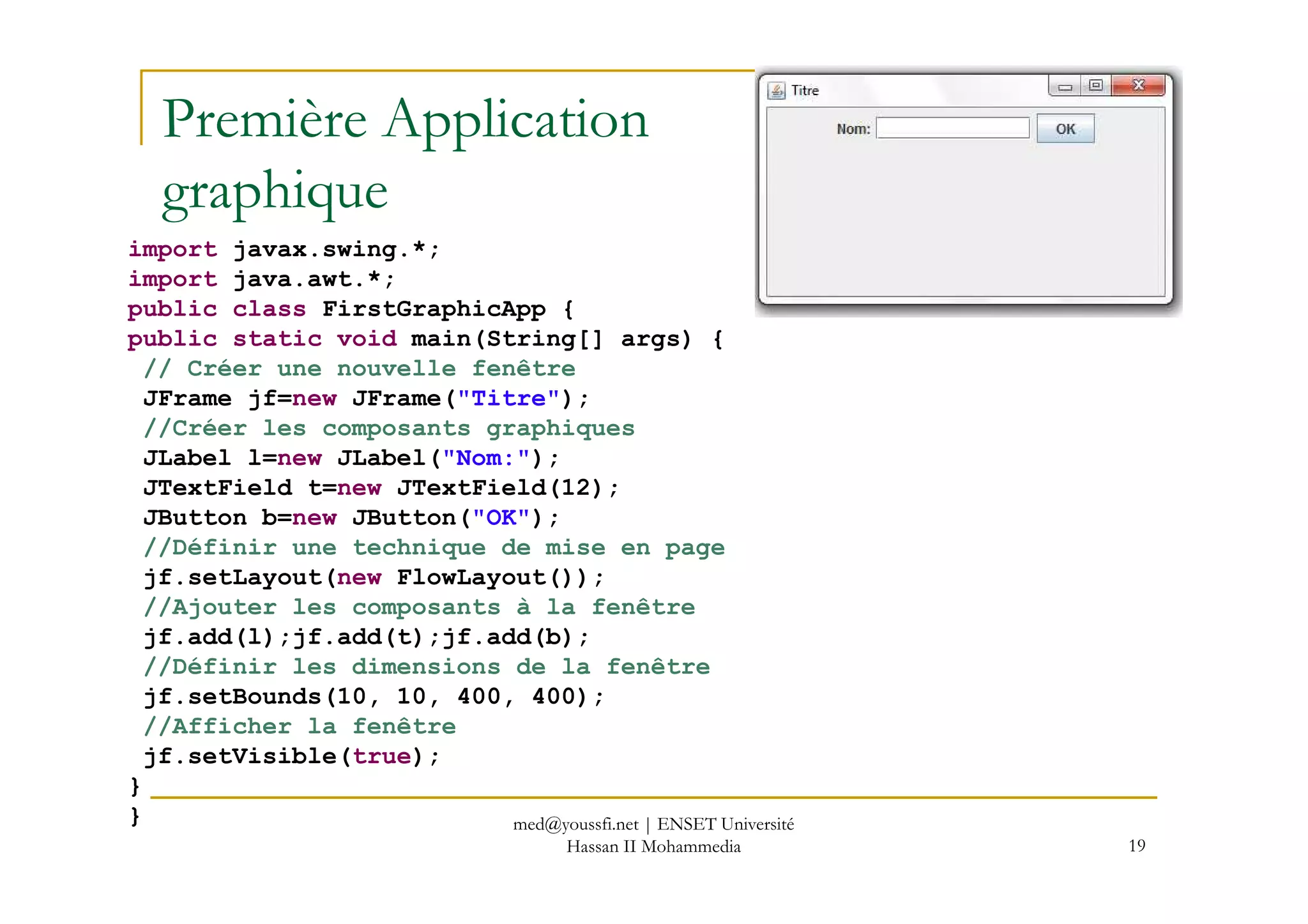Image resolution: width=1308 pixels, height=924 pixels.
Task: Click comment '//Définir les dimensions de la fenêtre'
Action: tap(427, 667)
